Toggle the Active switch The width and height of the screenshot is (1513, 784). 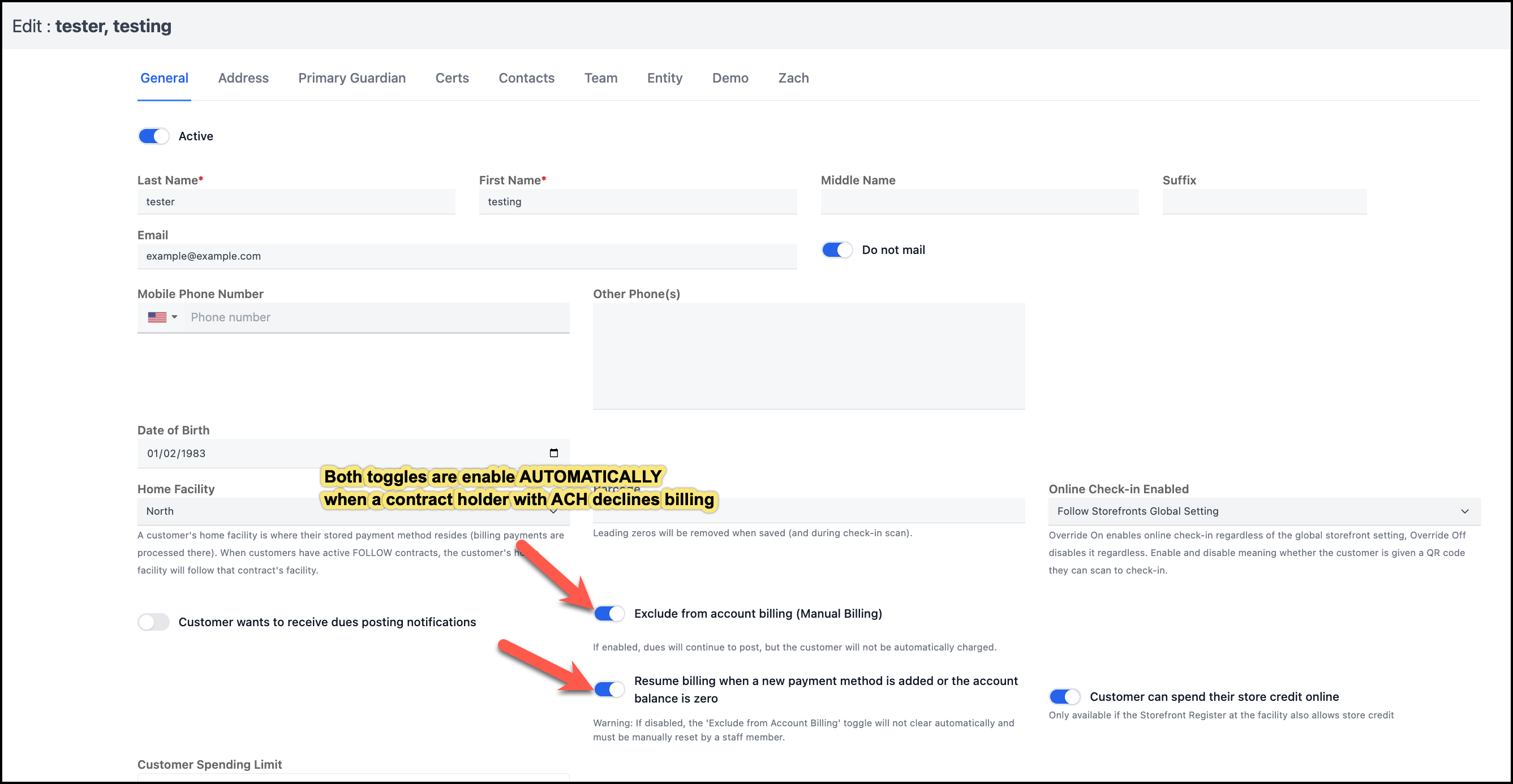tap(153, 136)
